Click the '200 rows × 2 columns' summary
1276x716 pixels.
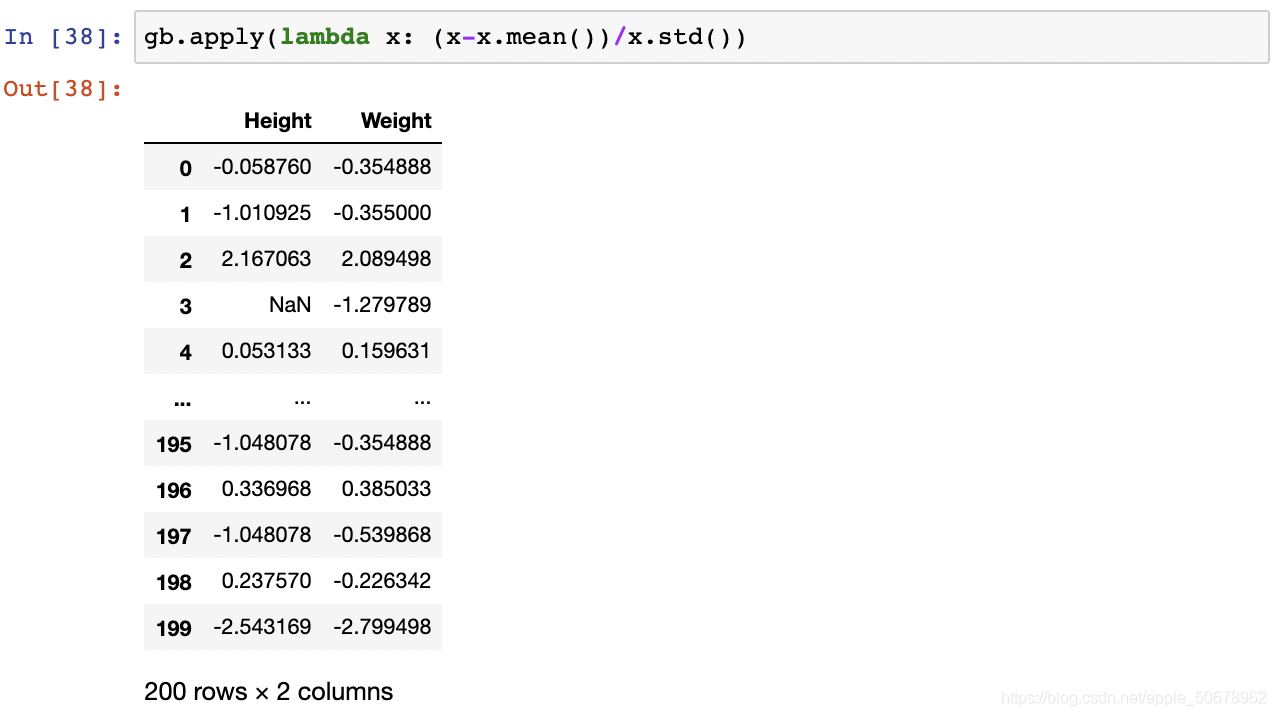pos(268,691)
